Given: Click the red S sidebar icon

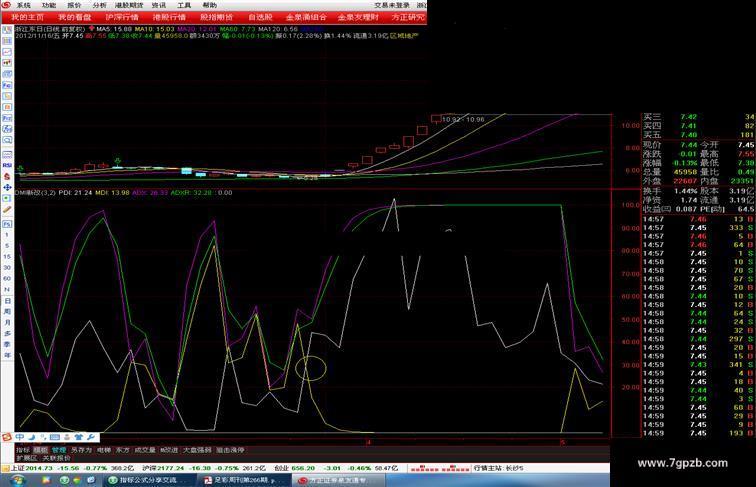Looking at the screenshot, I should click(x=7, y=176).
